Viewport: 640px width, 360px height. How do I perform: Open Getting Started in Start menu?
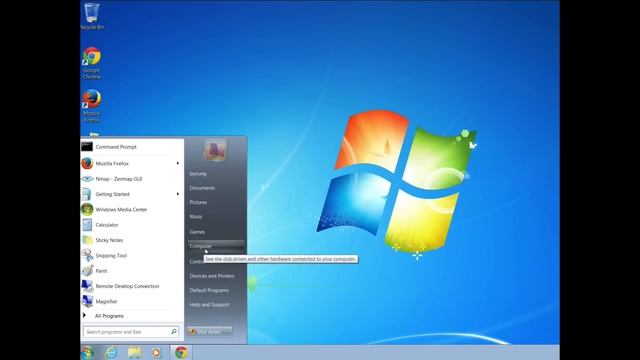click(132, 194)
